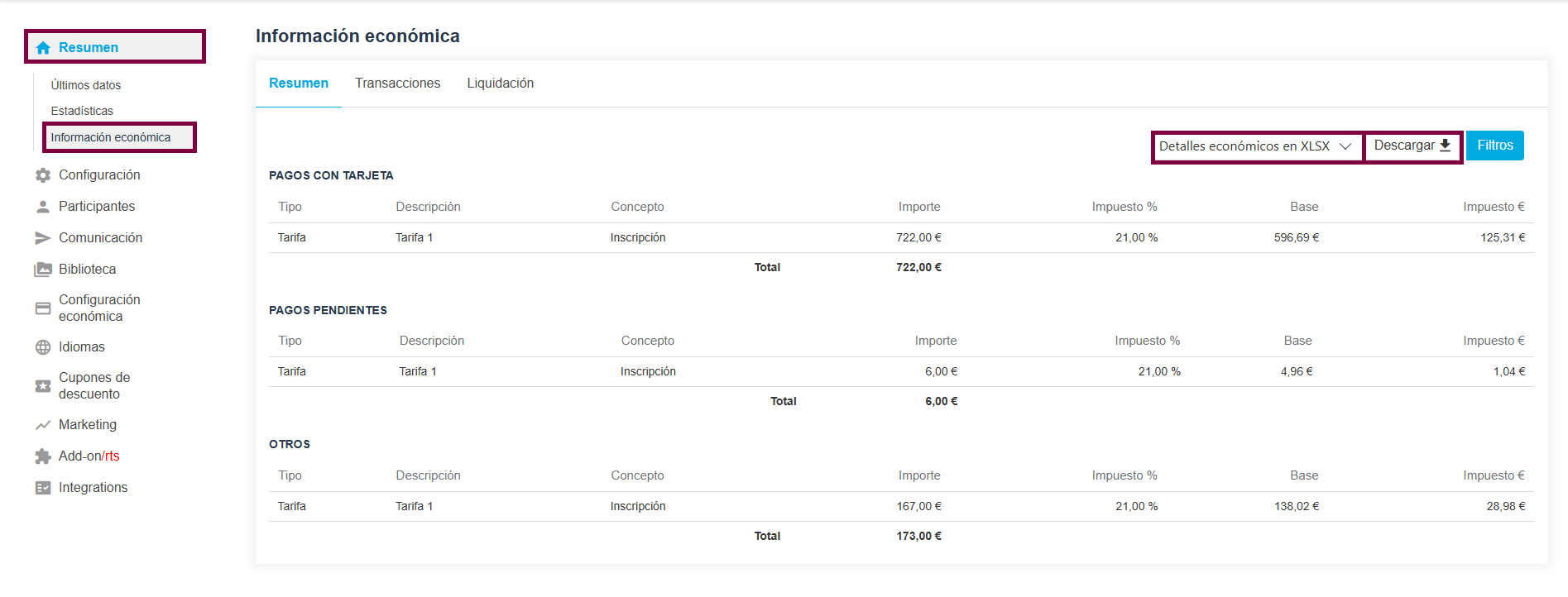Go to Últimos datos in sidebar
Screen dimensions: 1568x597
86,85
